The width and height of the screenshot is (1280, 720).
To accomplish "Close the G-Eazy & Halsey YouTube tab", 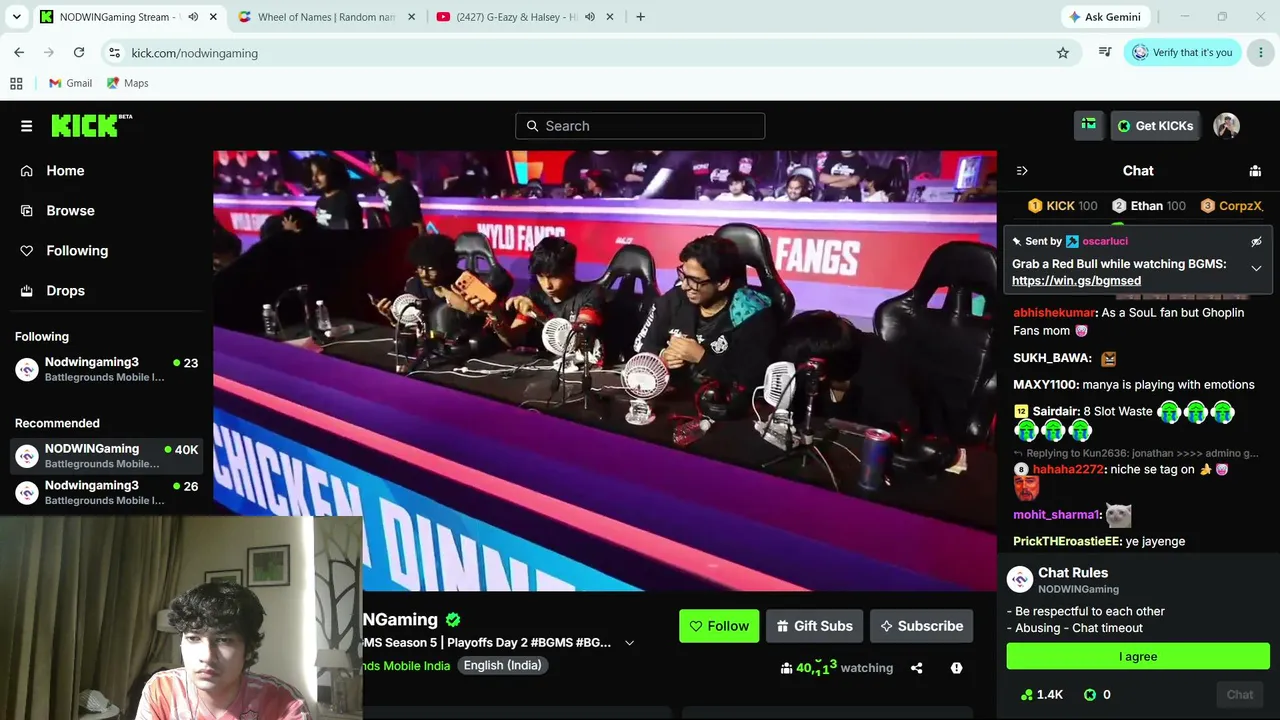I will coord(609,17).
